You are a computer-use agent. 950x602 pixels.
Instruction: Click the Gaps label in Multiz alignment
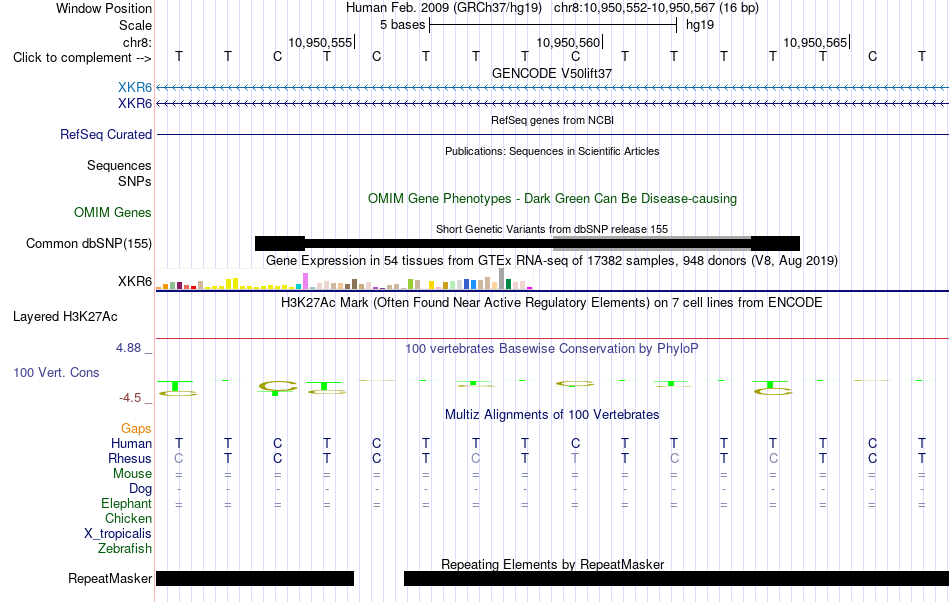(136, 428)
